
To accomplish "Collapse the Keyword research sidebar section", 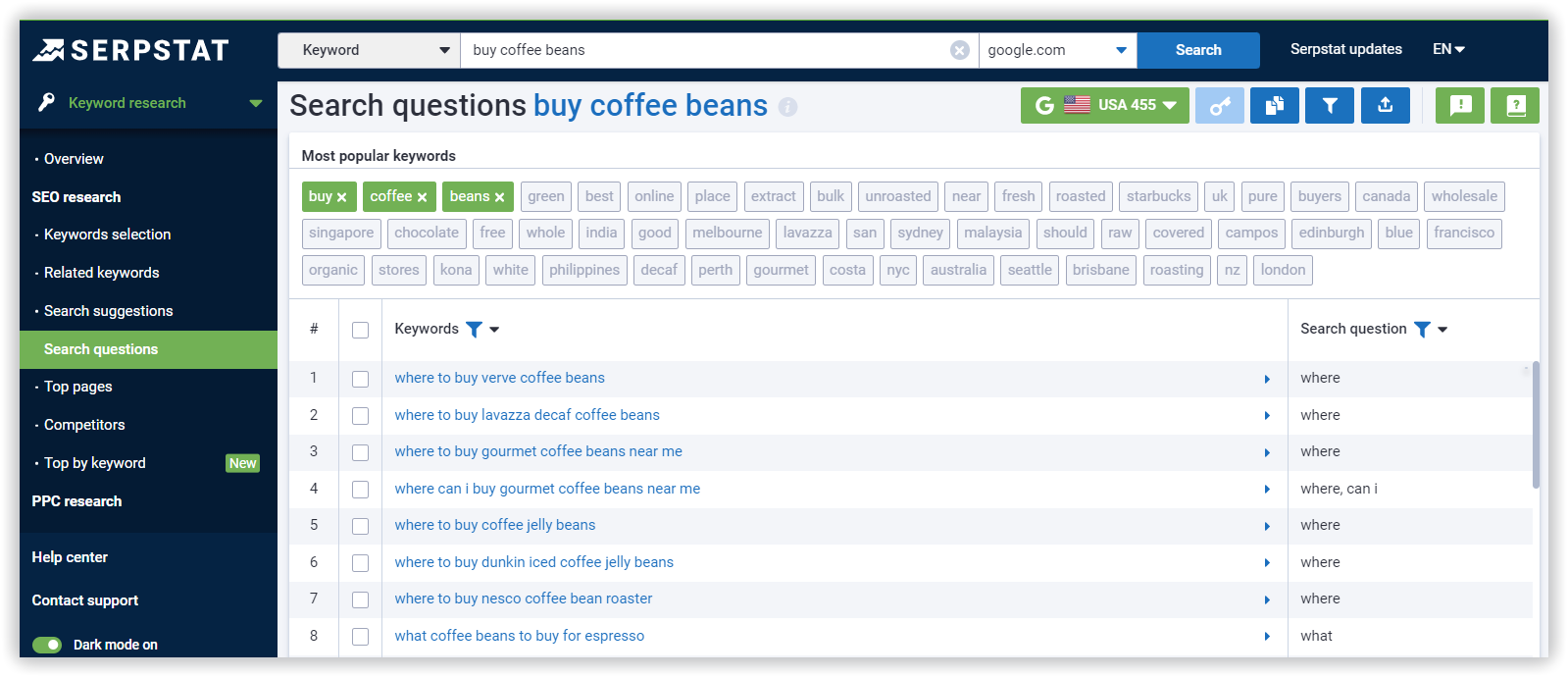I will 256,103.
